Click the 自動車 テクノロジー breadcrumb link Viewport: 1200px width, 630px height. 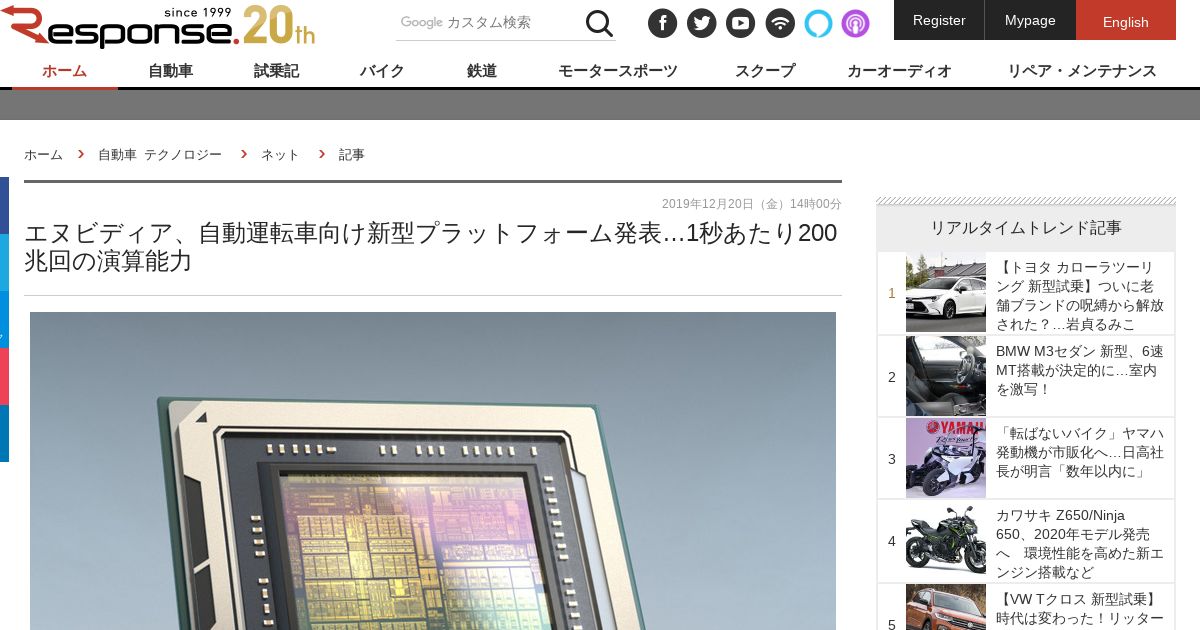pos(160,154)
